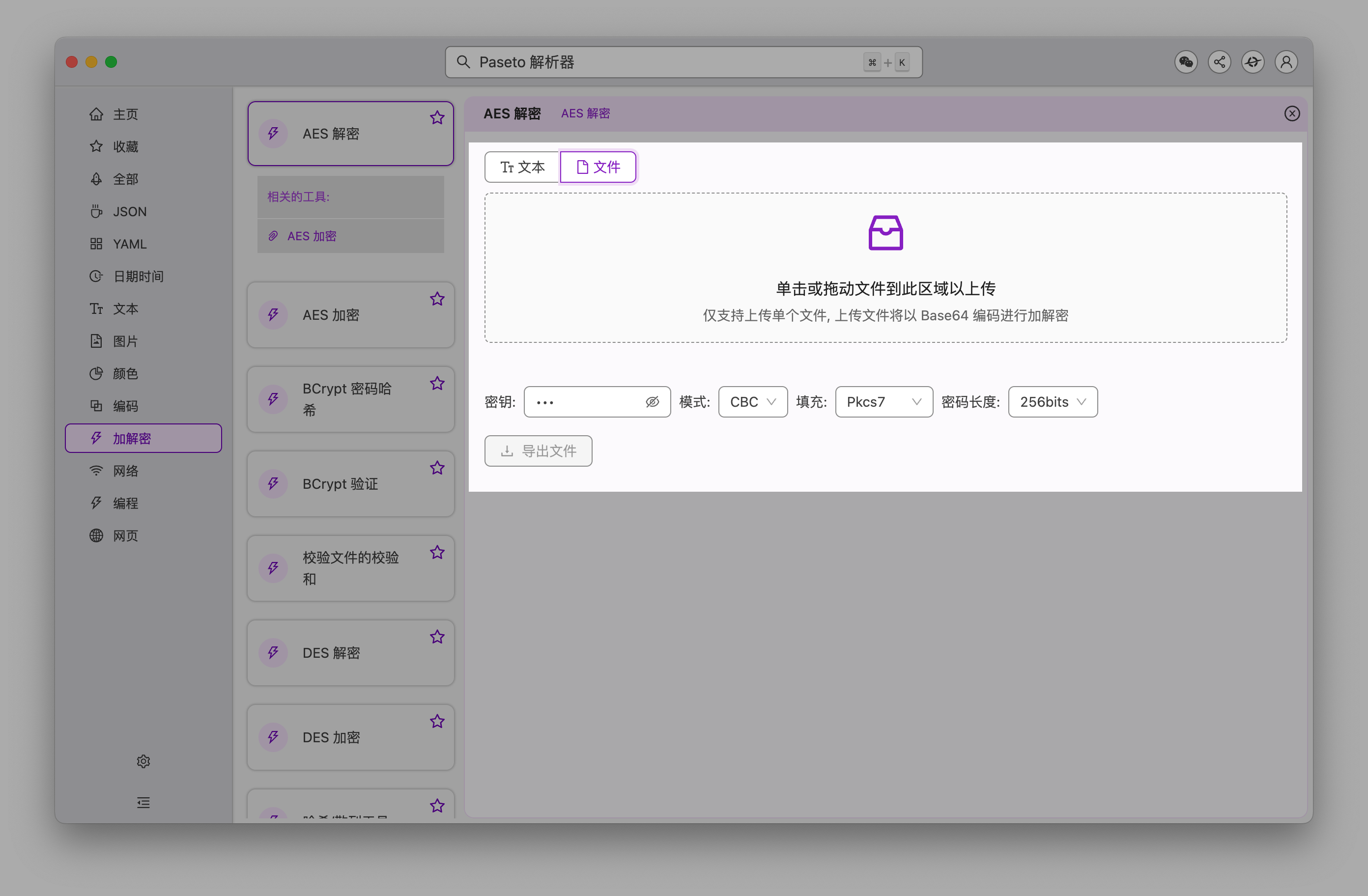Collapse sidebar with the menu-fold icon

click(x=143, y=803)
